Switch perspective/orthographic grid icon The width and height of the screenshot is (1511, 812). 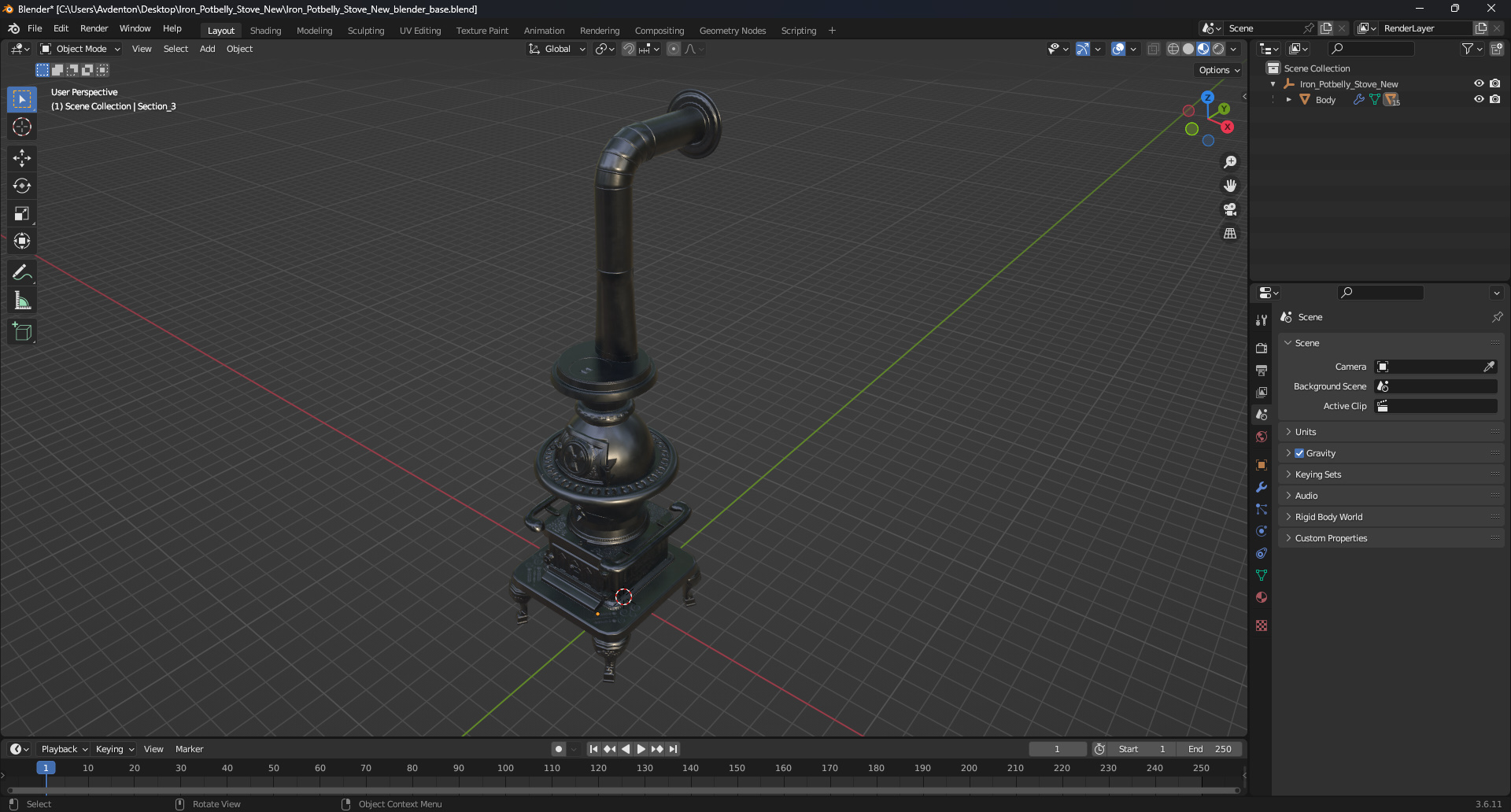point(1230,234)
